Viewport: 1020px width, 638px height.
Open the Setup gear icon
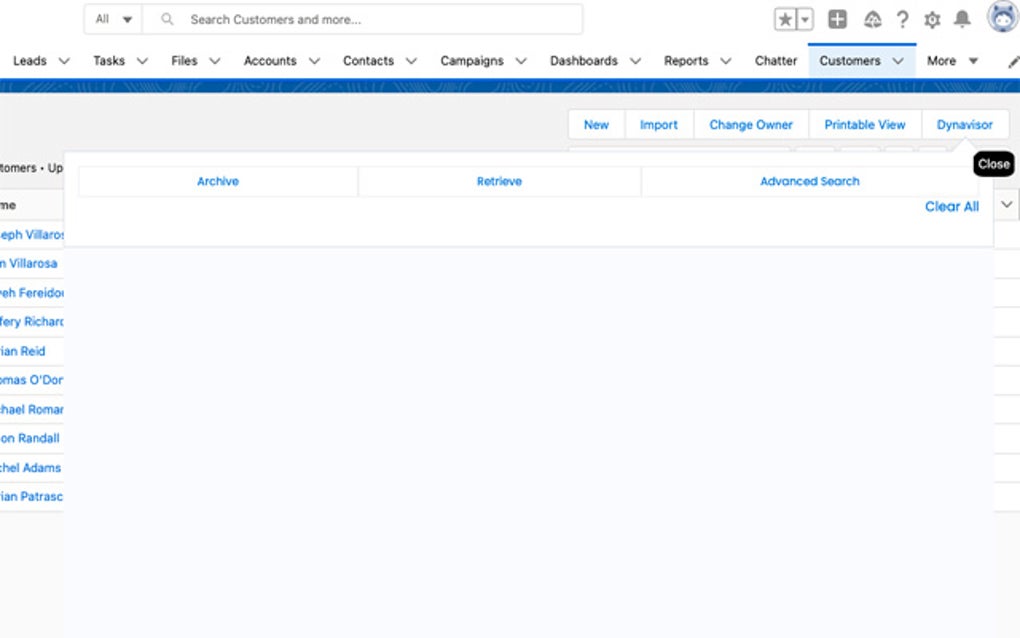coord(931,19)
